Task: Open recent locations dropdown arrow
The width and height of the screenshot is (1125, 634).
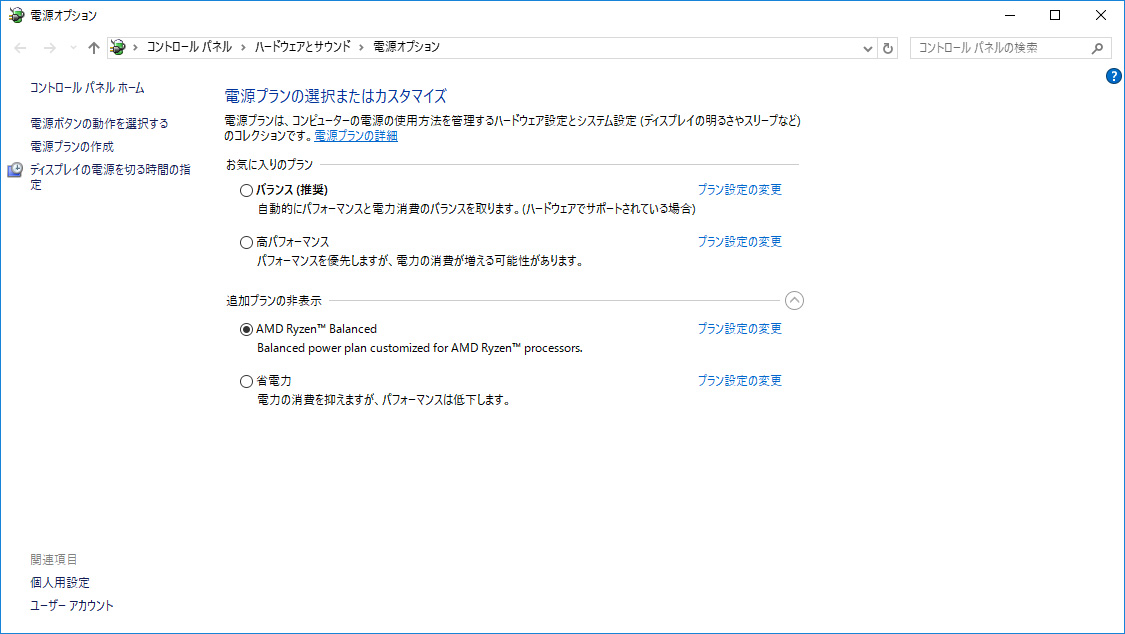Action: [x=73, y=48]
